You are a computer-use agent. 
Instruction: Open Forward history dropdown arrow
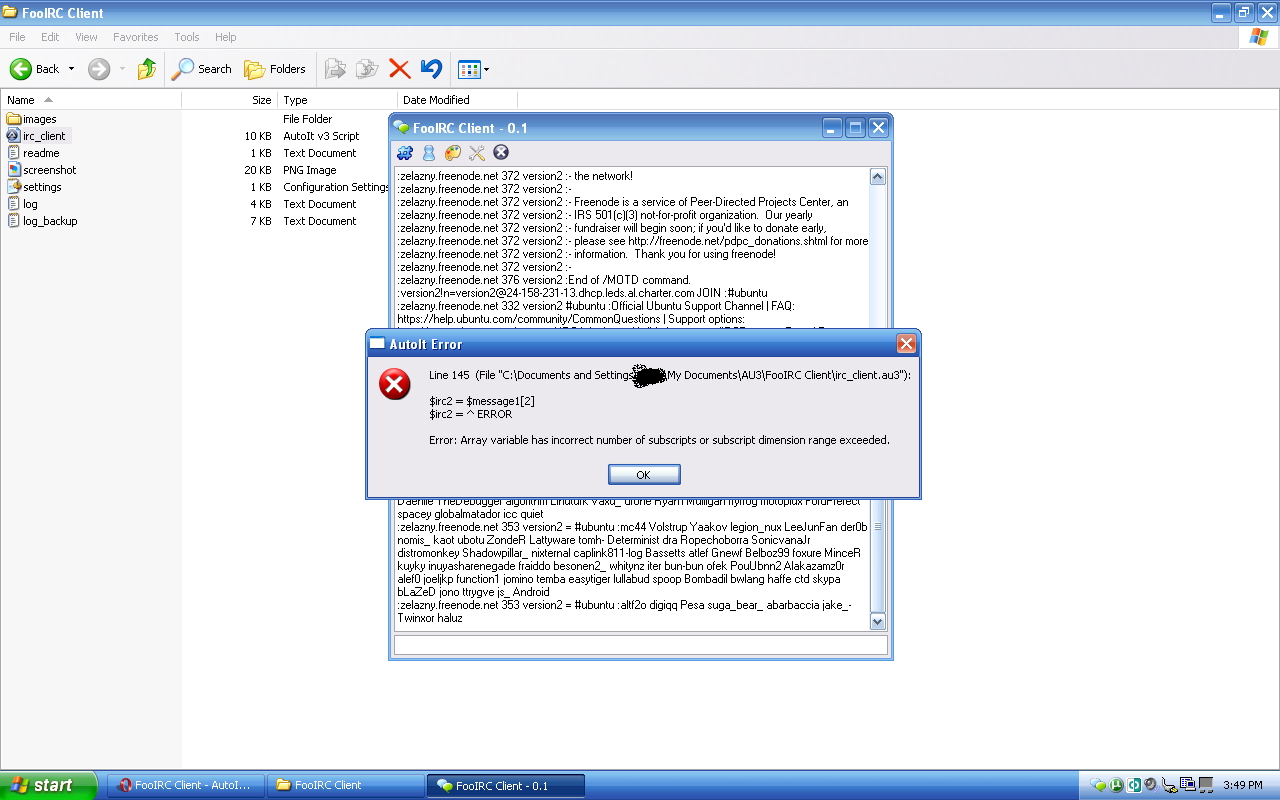122,69
